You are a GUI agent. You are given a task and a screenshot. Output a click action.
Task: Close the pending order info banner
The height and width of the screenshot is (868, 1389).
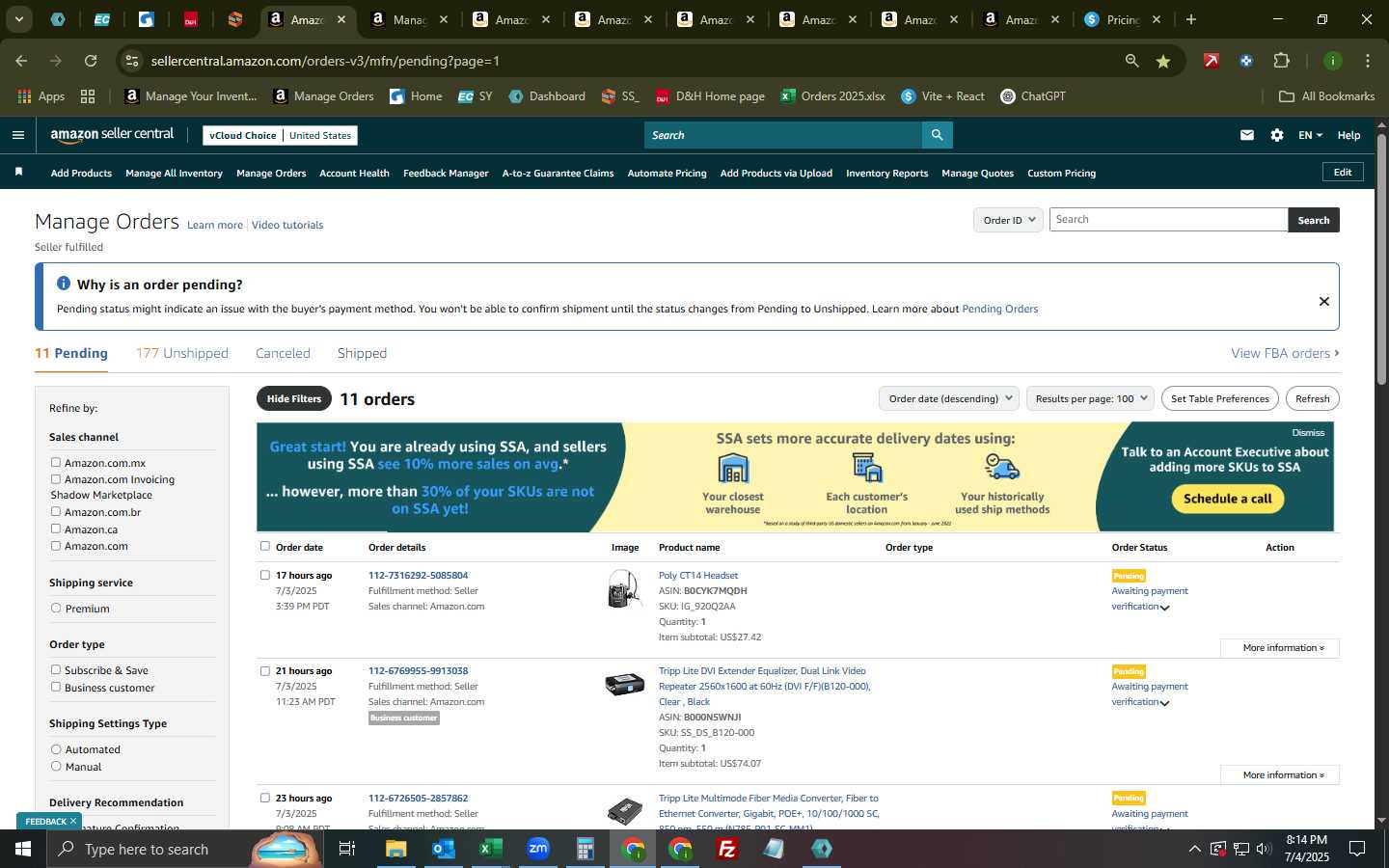1324,301
